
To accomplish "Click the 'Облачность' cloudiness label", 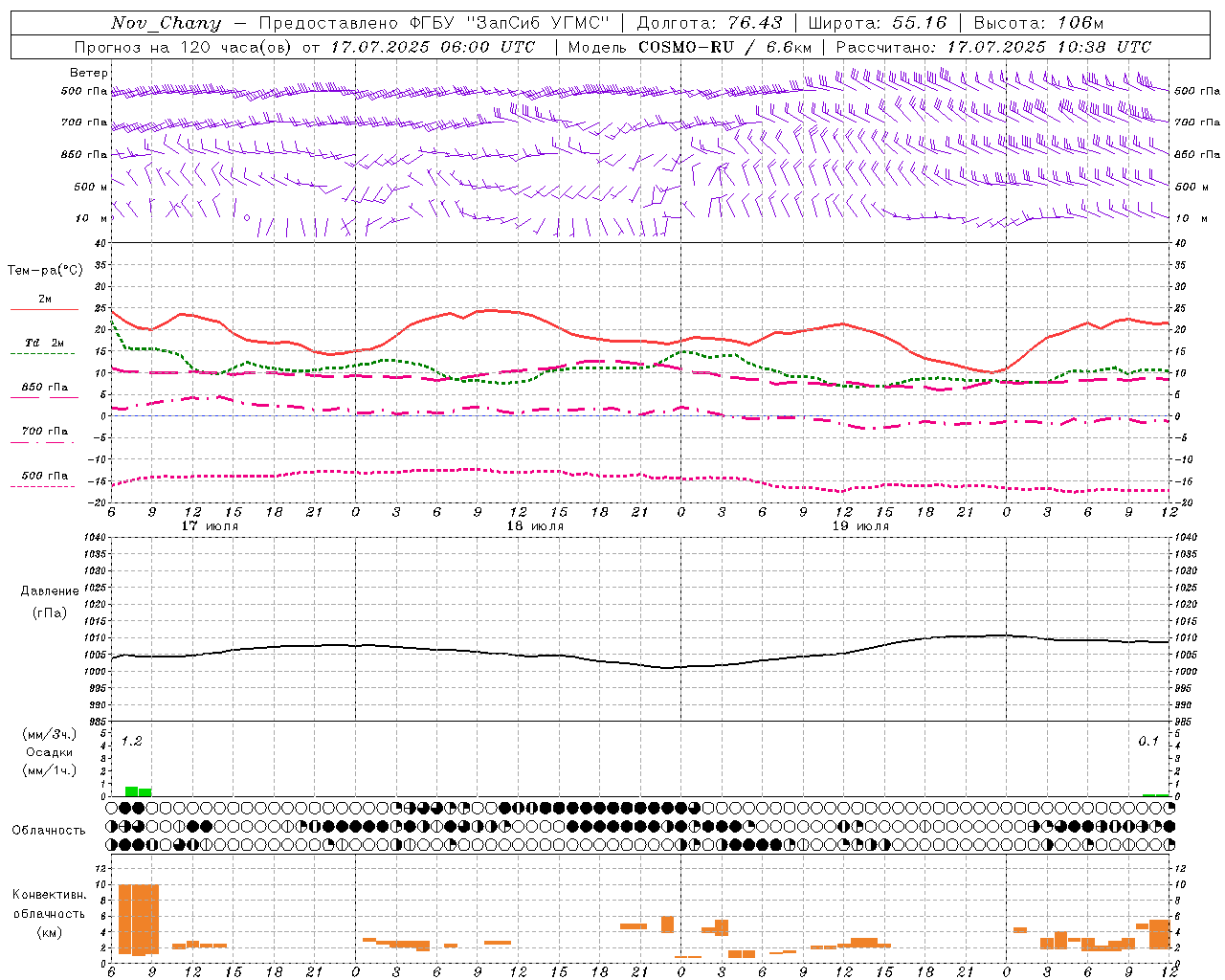I will [49, 830].
